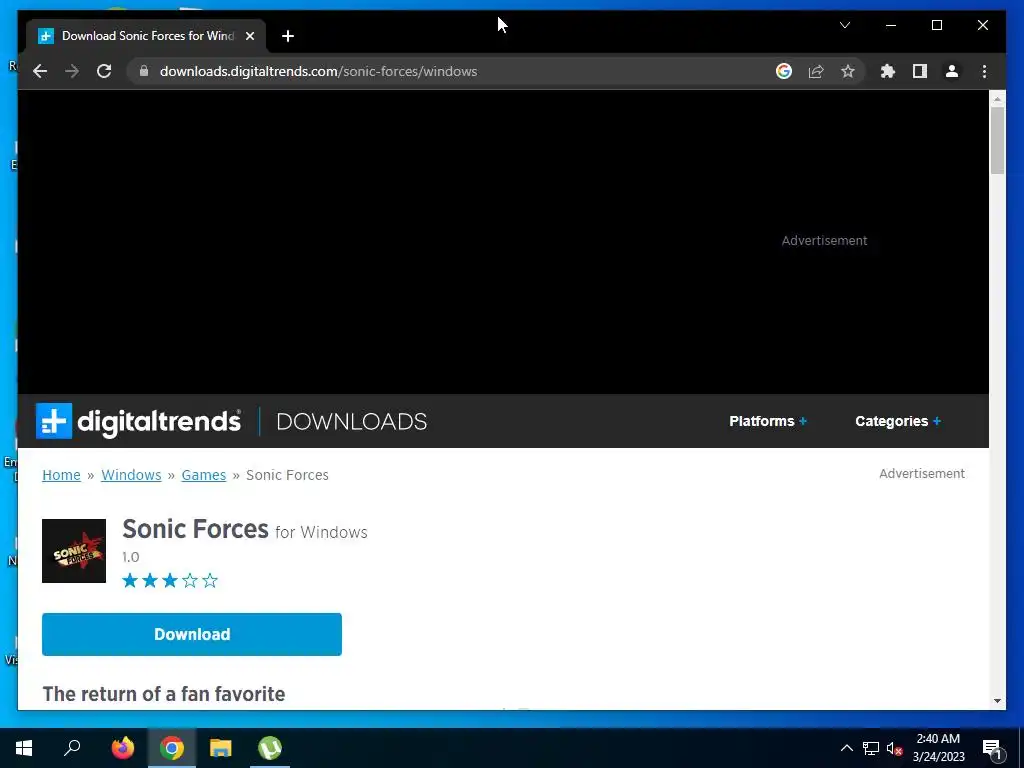View site info via the lock icon
Viewport: 1024px width, 768px height.
(144, 71)
